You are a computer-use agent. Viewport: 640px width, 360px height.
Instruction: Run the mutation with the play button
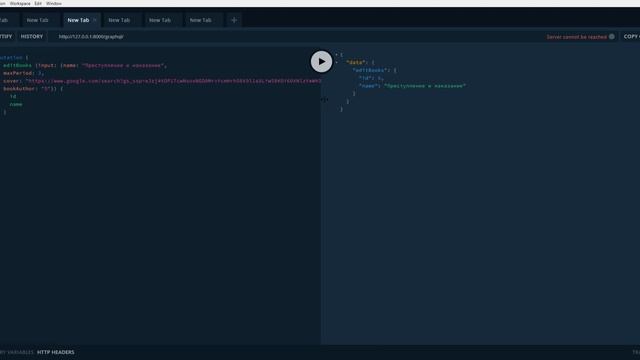click(321, 62)
